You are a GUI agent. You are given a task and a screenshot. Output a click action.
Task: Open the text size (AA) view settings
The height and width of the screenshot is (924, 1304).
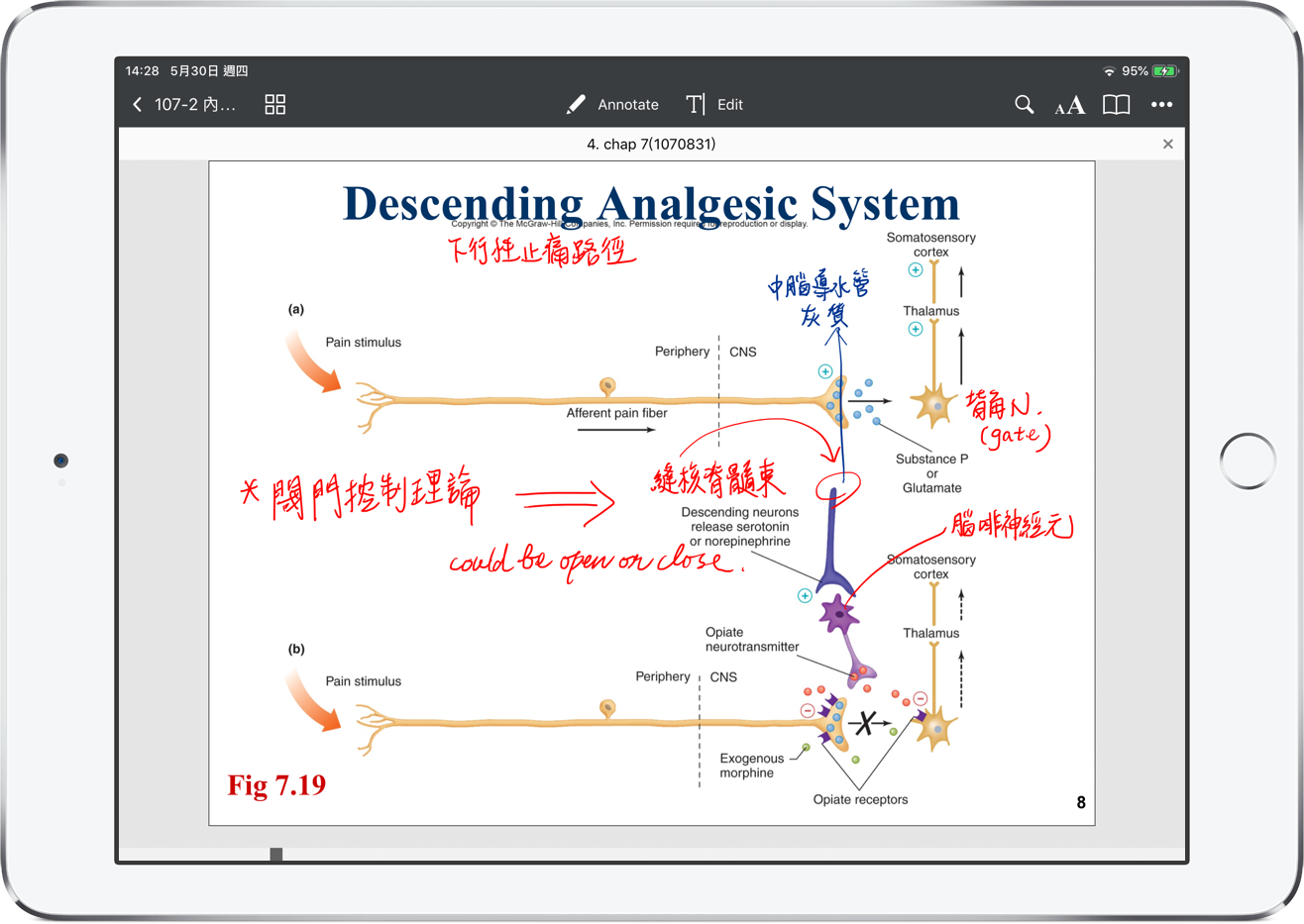tap(1070, 105)
